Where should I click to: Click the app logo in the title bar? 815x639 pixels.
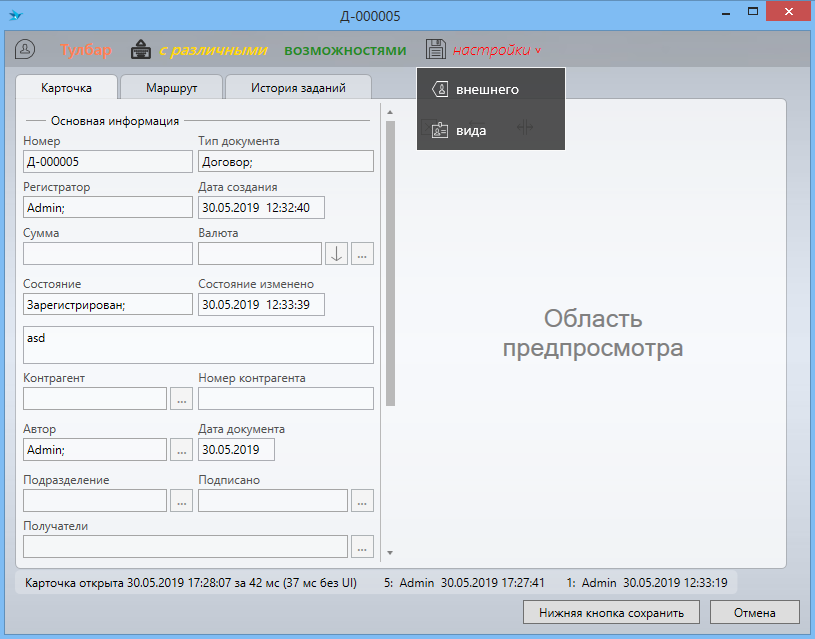tap(15, 15)
